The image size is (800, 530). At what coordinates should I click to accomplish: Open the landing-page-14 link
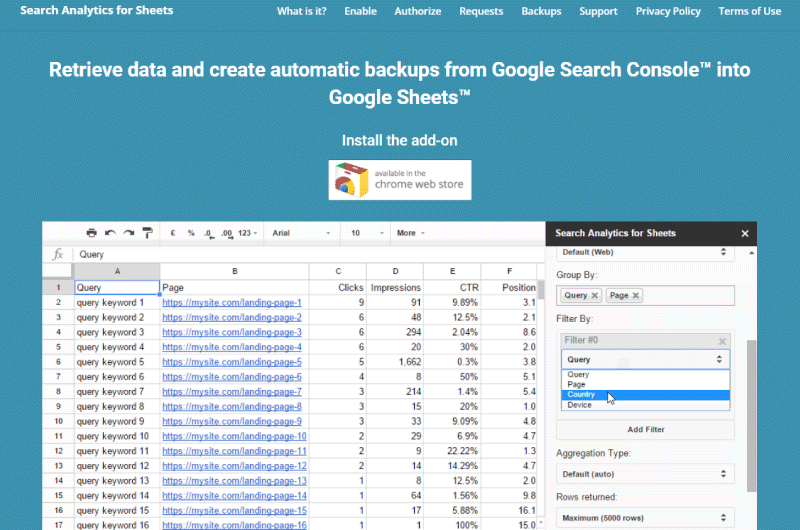(234, 495)
